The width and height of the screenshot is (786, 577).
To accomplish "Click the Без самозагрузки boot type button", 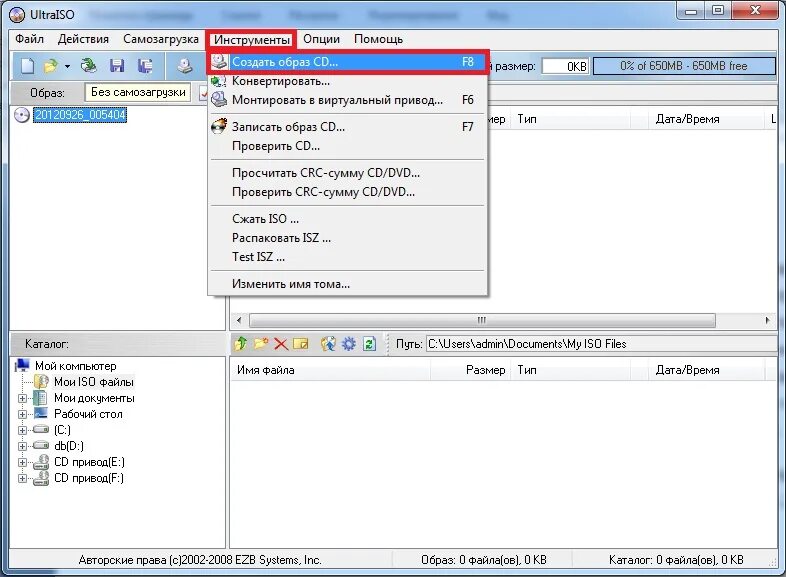I will [x=138, y=93].
